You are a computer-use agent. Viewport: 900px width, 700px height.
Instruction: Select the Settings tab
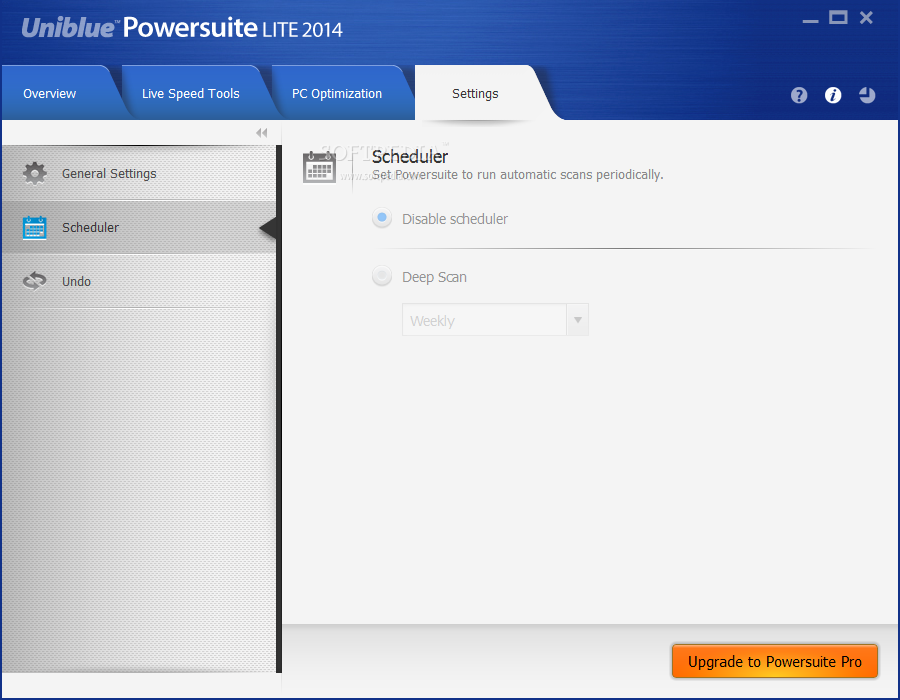click(475, 94)
